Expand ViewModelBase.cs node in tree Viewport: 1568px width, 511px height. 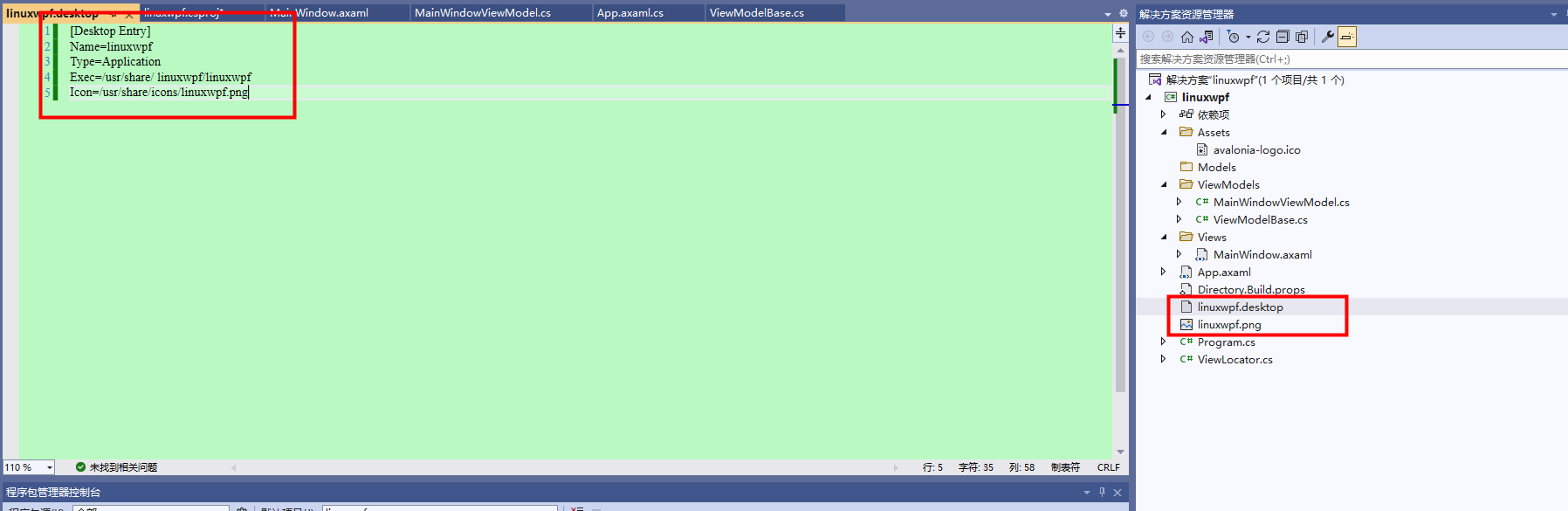[1179, 219]
